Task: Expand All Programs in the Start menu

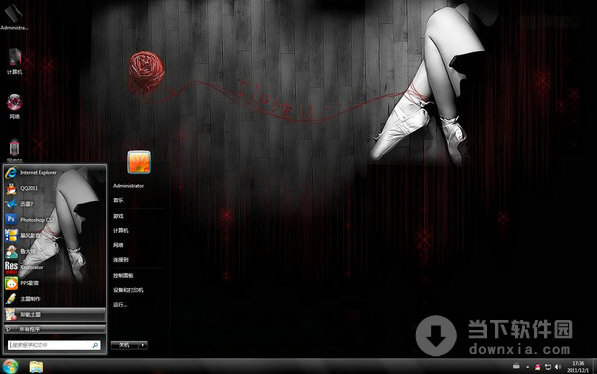Action: click(x=55, y=329)
